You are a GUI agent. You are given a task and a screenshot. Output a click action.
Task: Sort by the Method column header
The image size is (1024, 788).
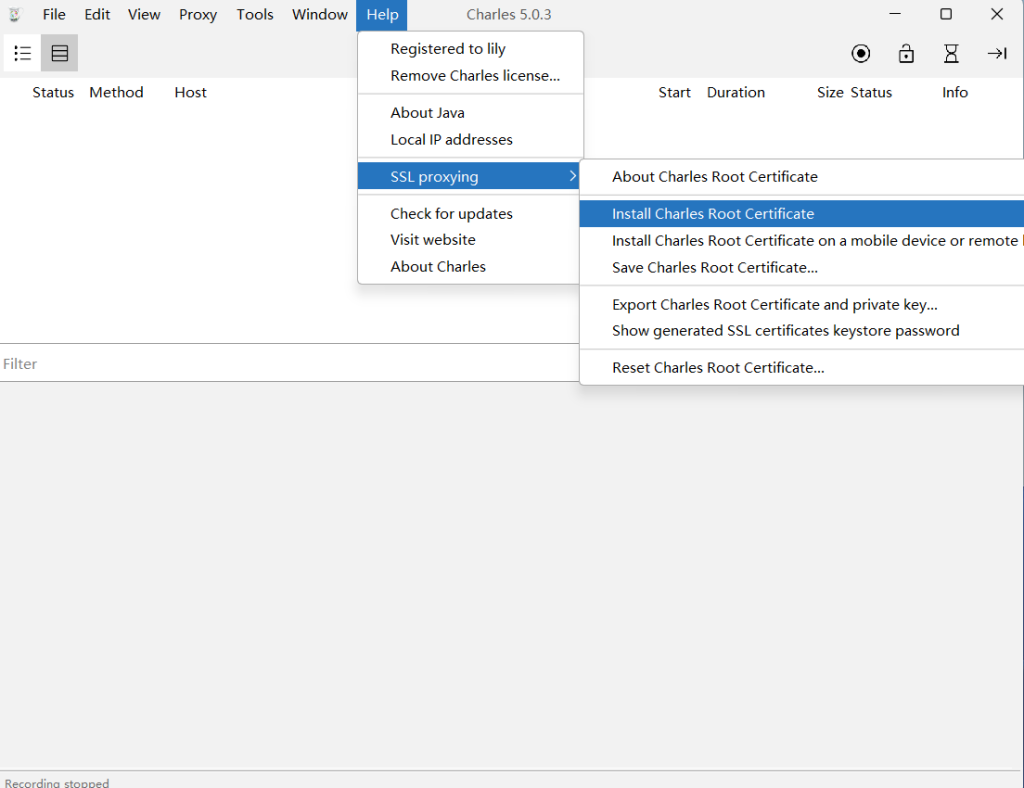click(116, 93)
